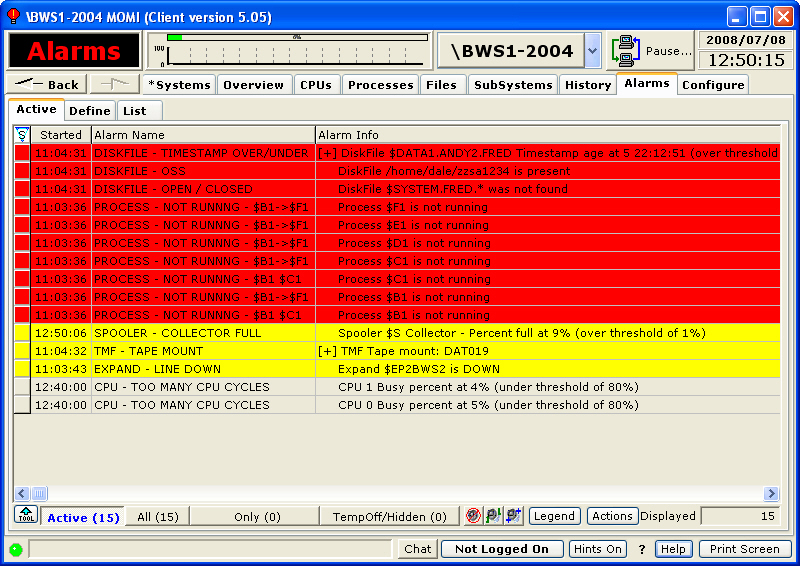Click the blue P alarm icon in bottom toolbar
This screenshot has width=800, height=566.
pyautogui.click(x=513, y=516)
